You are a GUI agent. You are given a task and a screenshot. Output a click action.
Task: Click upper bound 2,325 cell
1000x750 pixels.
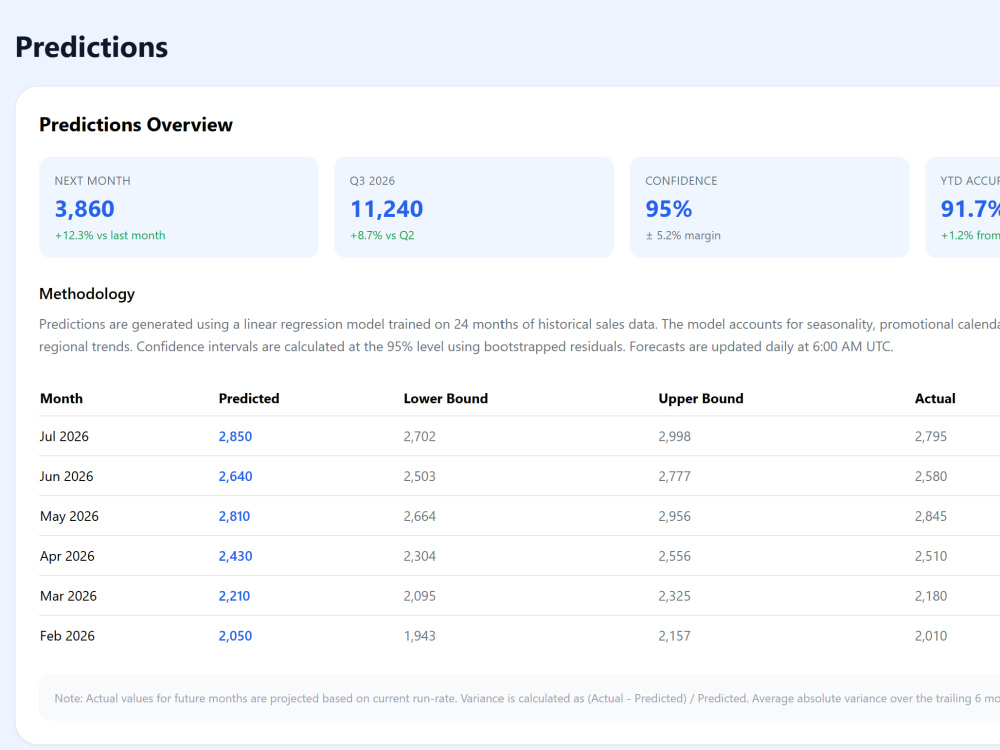675,596
